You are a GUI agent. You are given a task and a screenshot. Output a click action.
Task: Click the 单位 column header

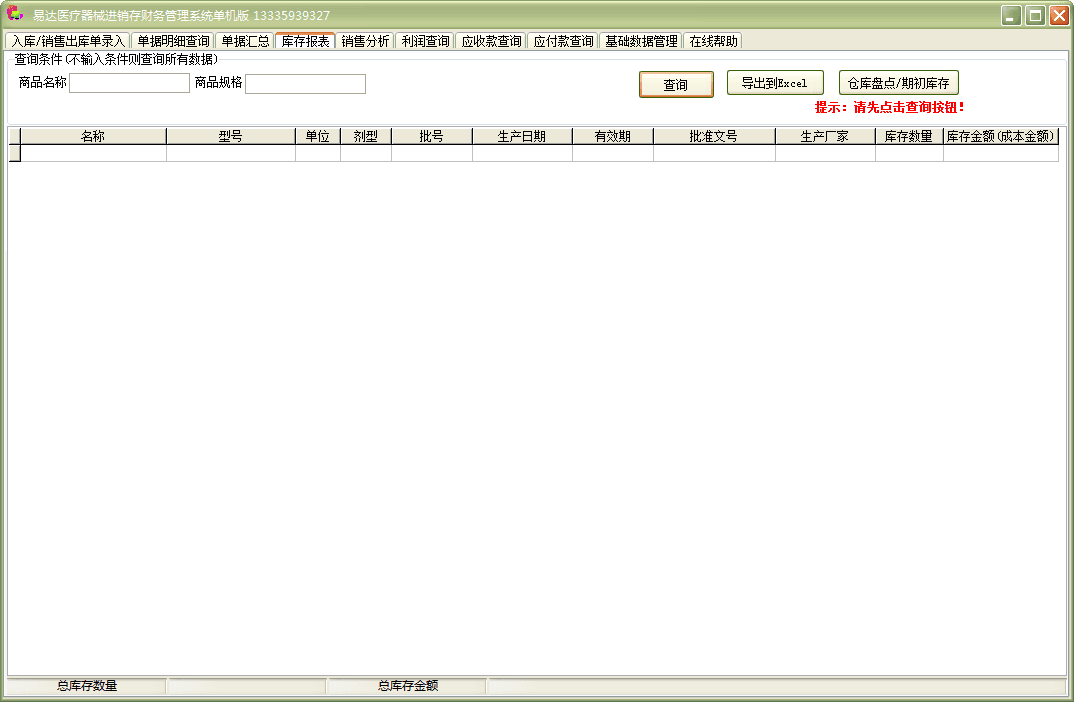tap(318, 136)
